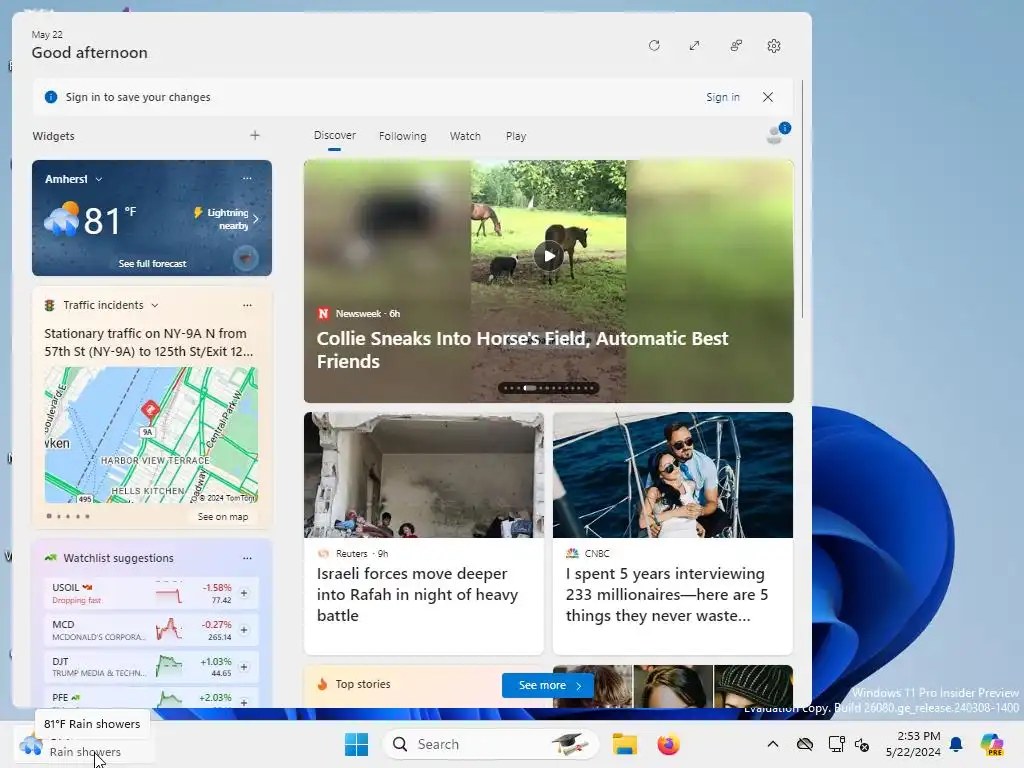Click the traffic map thumbnail

(x=151, y=435)
